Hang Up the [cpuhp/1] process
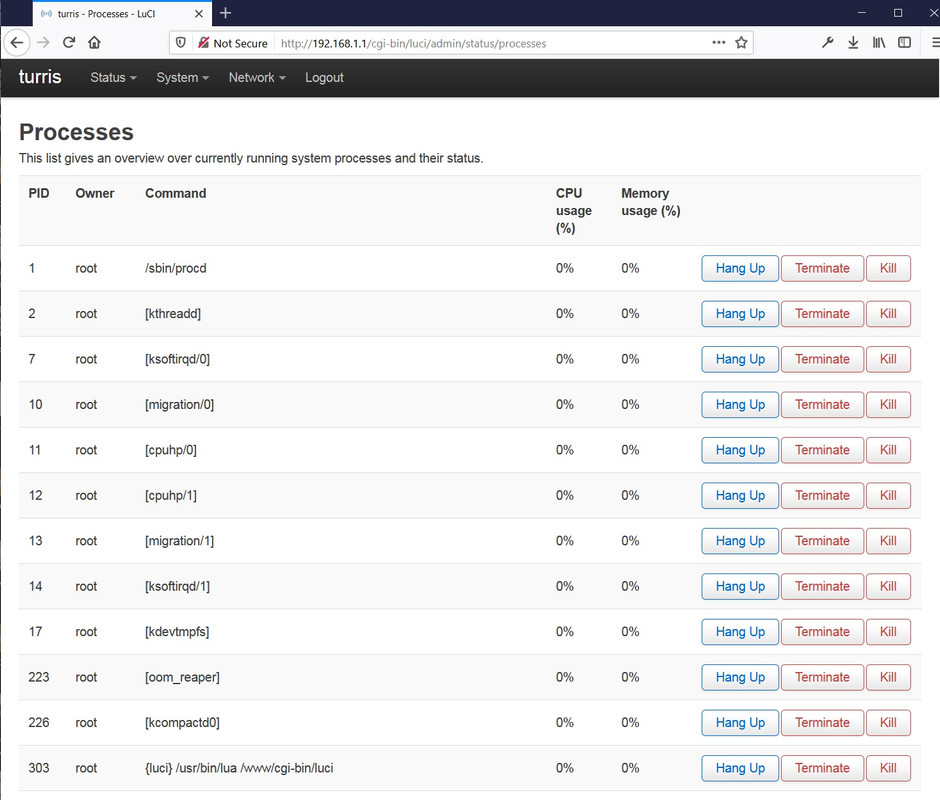 740,495
